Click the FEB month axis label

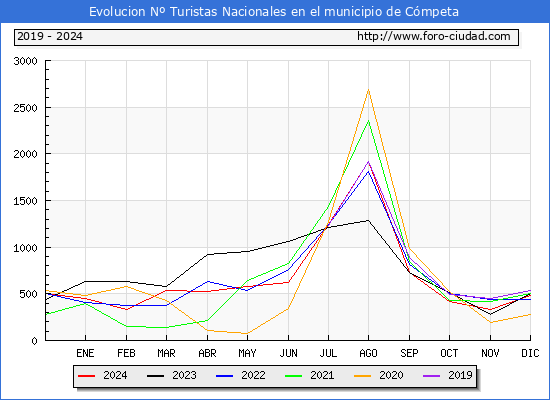click(126, 353)
